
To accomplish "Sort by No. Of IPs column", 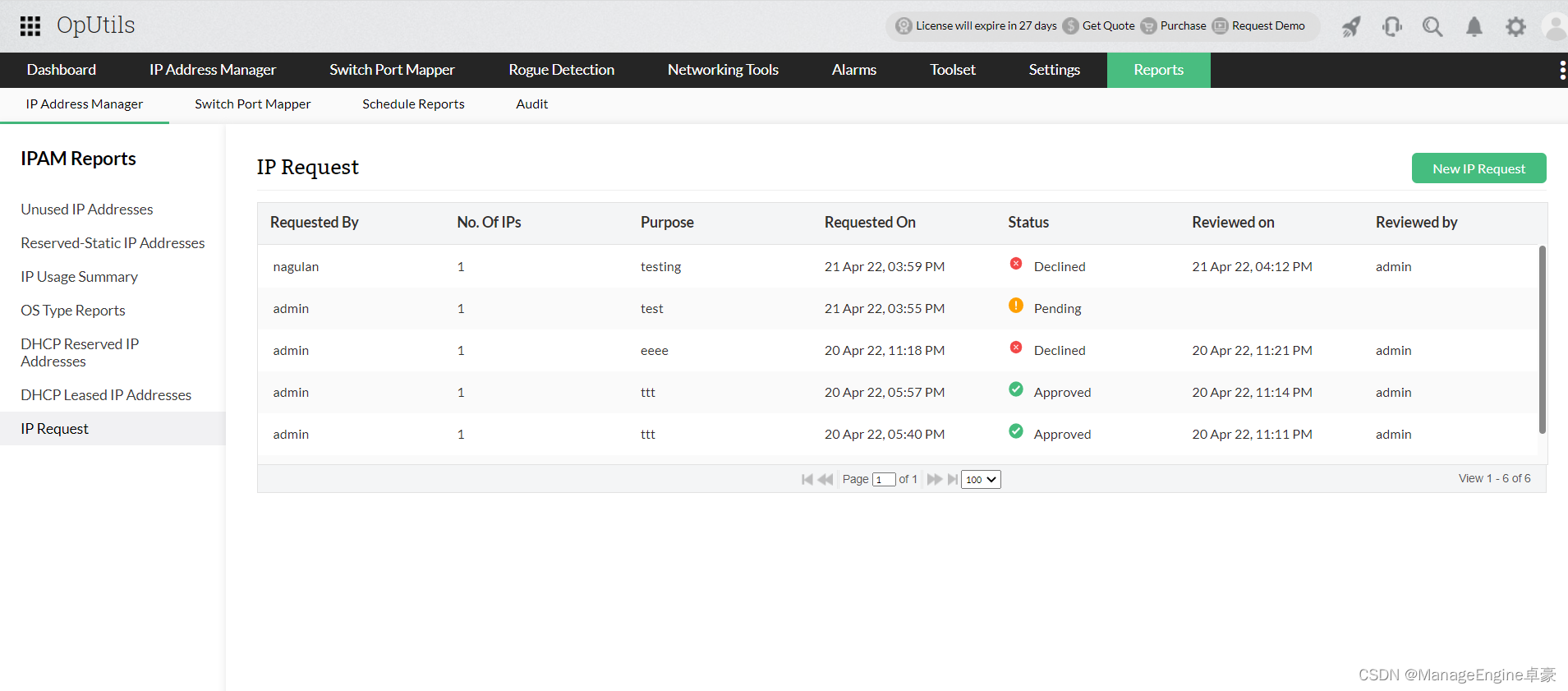I will [490, 223].
